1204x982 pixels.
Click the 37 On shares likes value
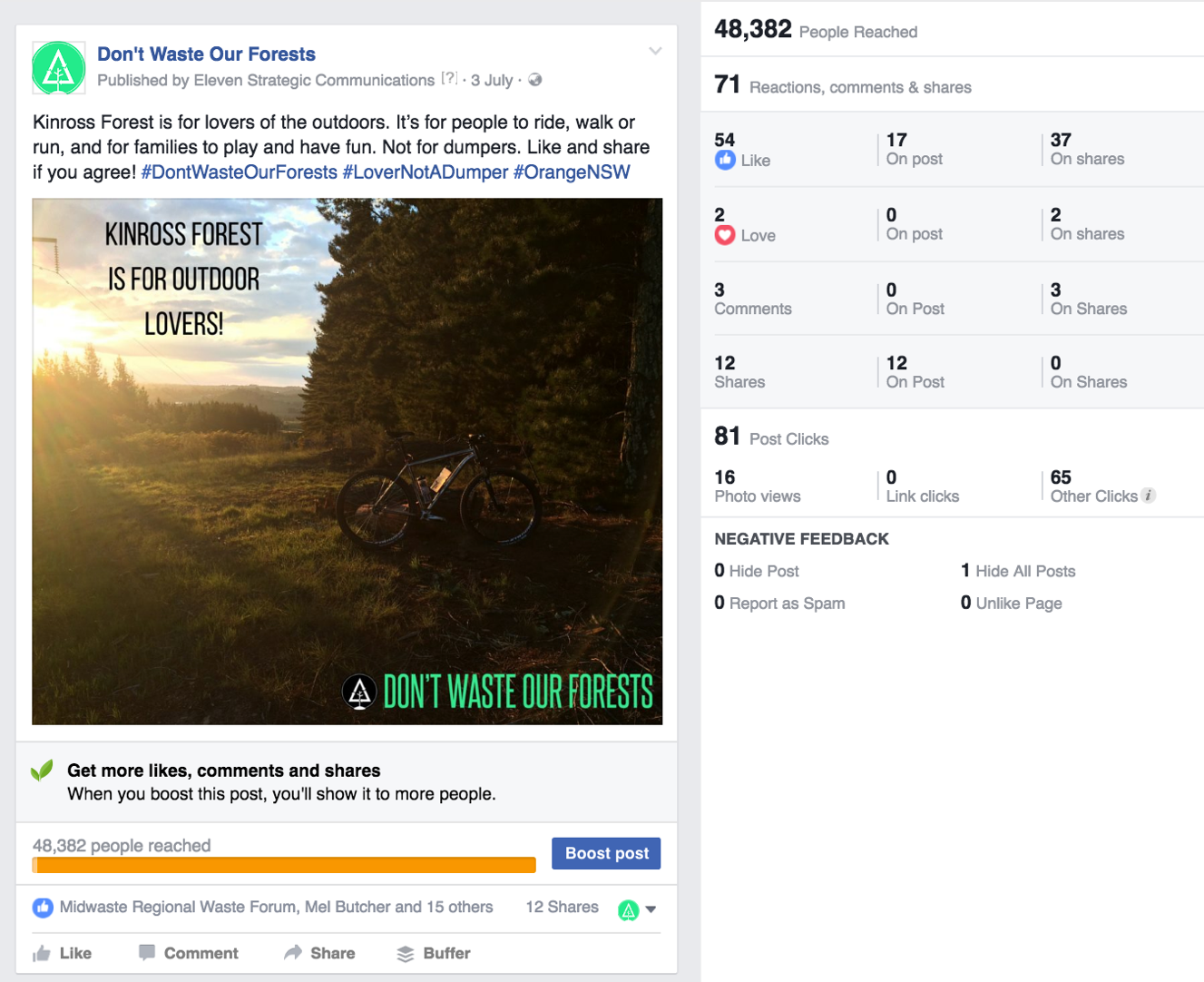pyautogui.click(x=1087, y=150)
